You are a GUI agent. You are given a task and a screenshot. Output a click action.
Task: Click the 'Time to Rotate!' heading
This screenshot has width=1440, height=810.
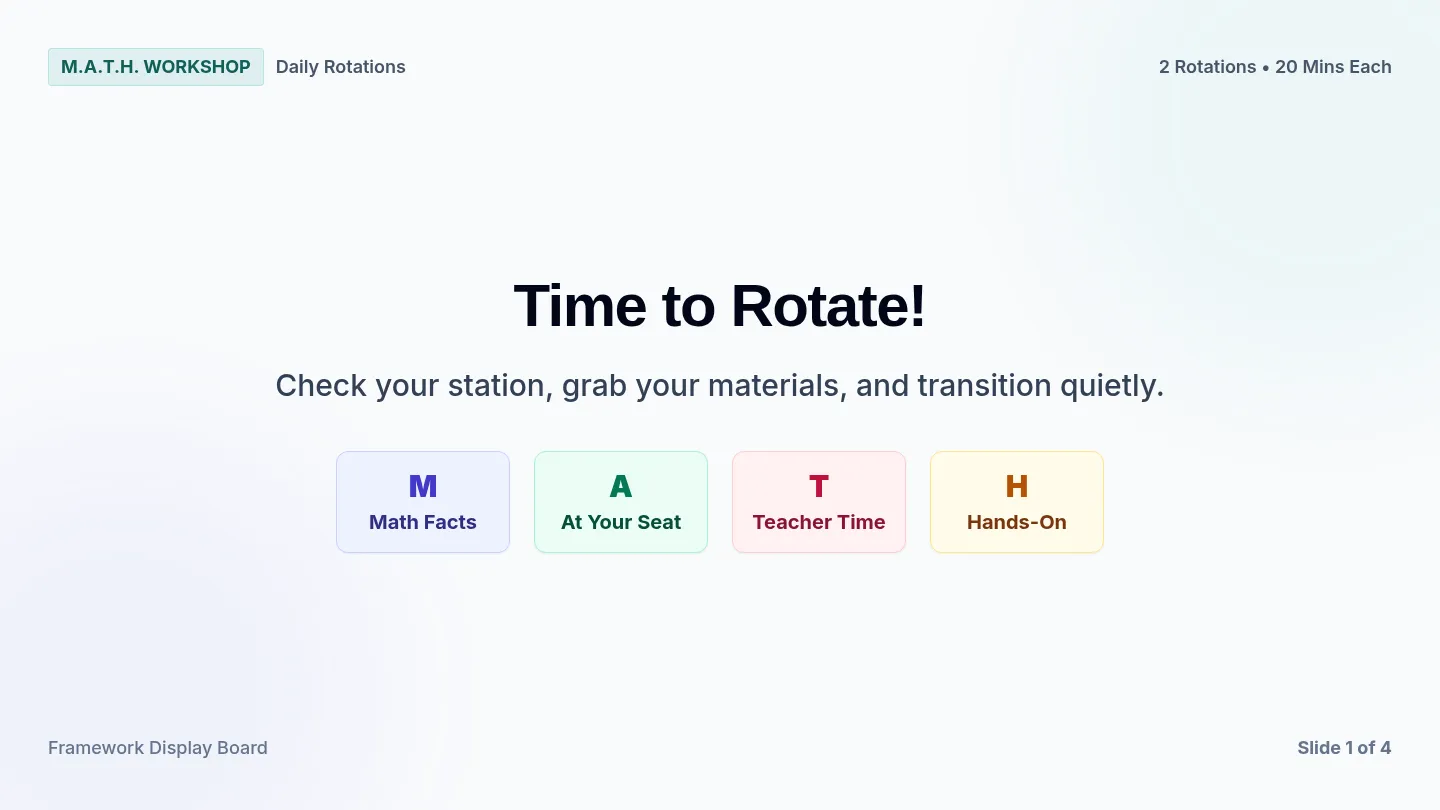720,306
